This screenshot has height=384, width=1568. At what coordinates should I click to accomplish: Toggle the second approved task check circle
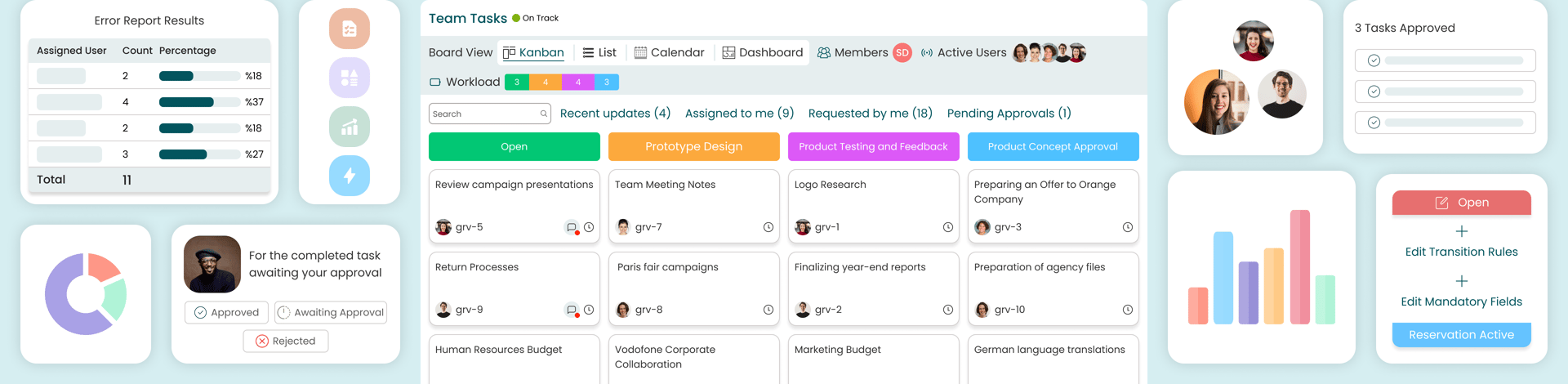pyautogui.click(x=1374, y=92)
